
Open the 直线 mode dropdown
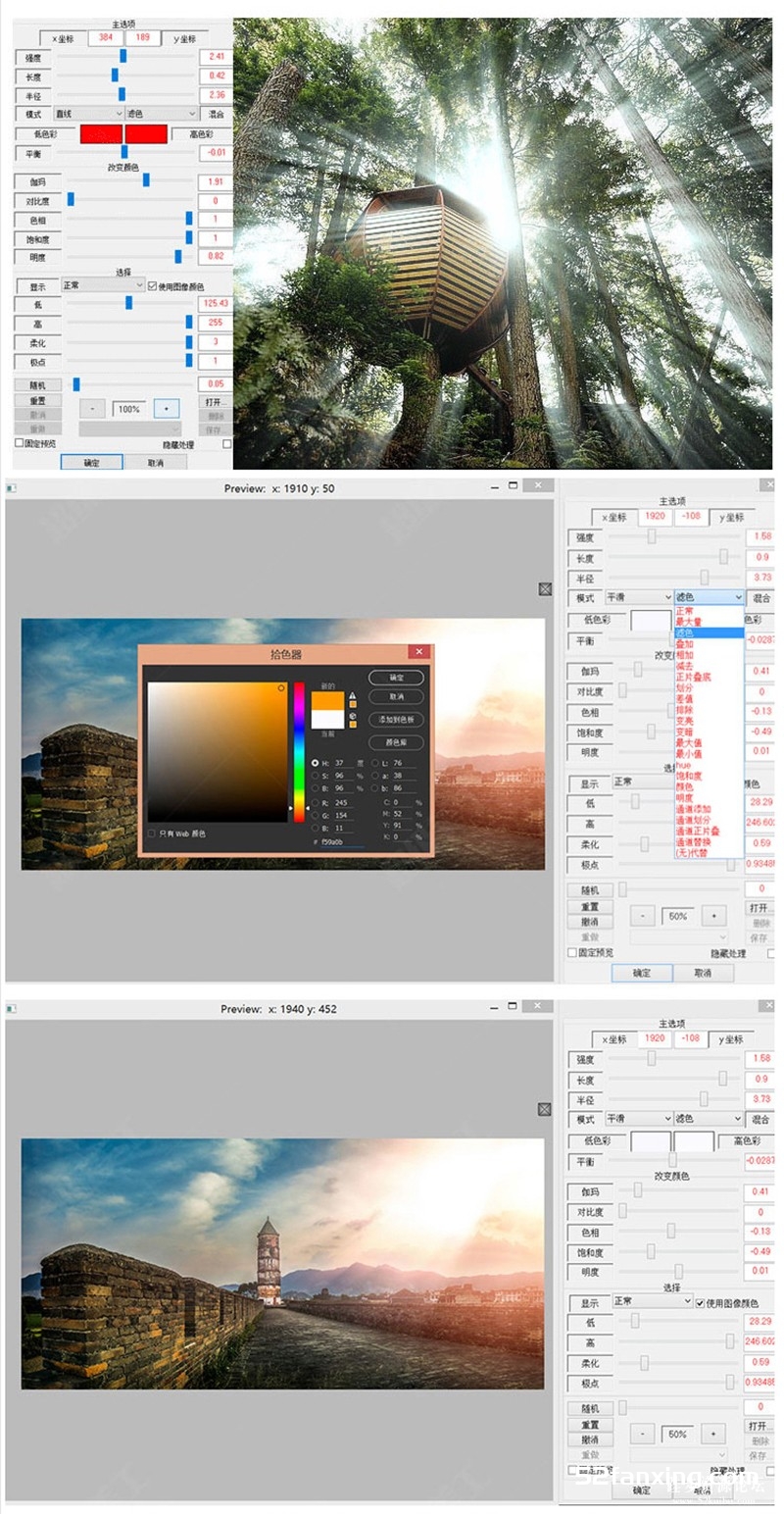click(88, 114)
